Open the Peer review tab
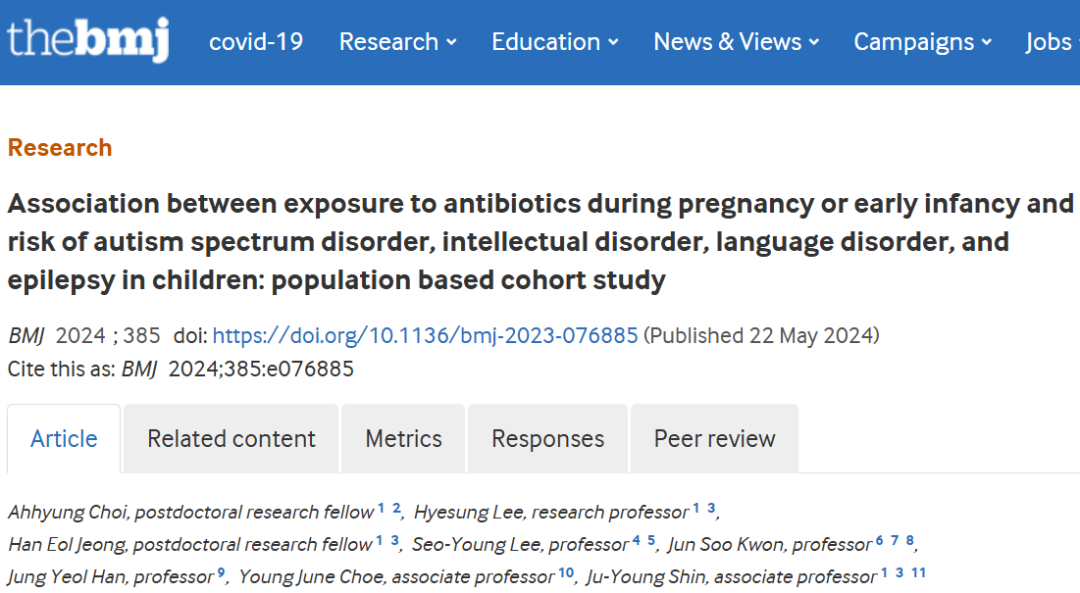1080x593 pixels. point(714,439)
